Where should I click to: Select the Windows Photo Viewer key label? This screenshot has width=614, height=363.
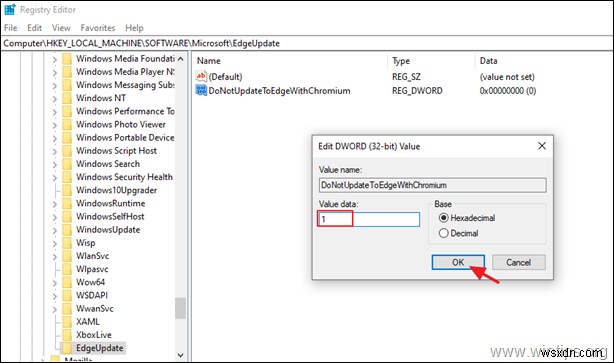(x=121, y=125)
